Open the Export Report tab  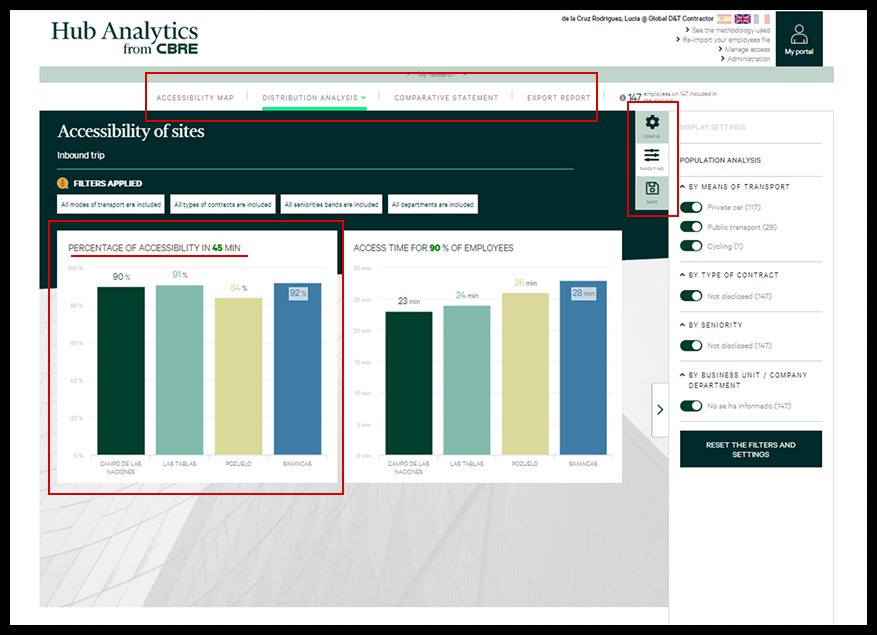click(x=558, y=98)
